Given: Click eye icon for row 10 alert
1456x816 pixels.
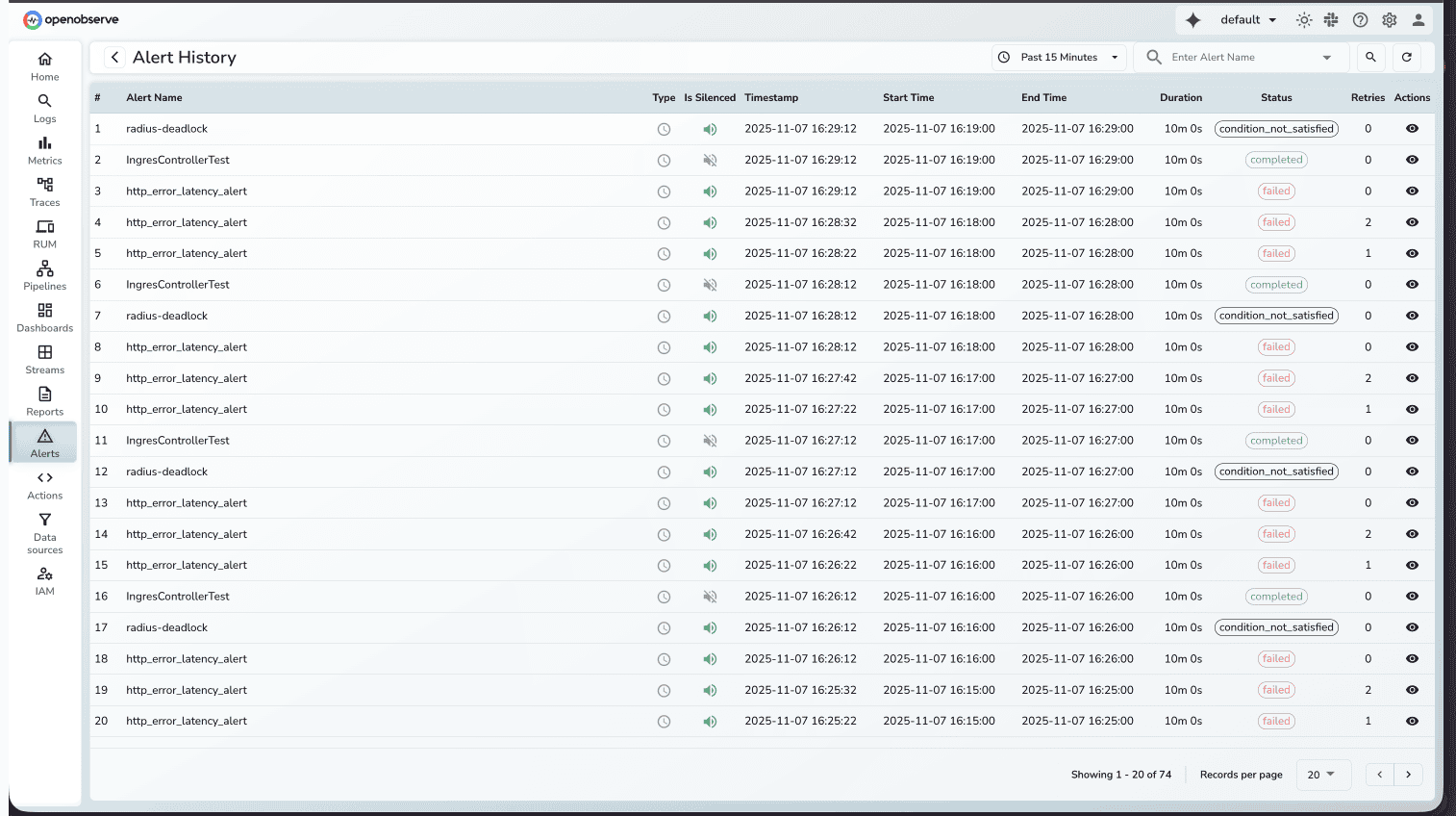Looking at the screenshot, I should click(x=1412, y=410).
